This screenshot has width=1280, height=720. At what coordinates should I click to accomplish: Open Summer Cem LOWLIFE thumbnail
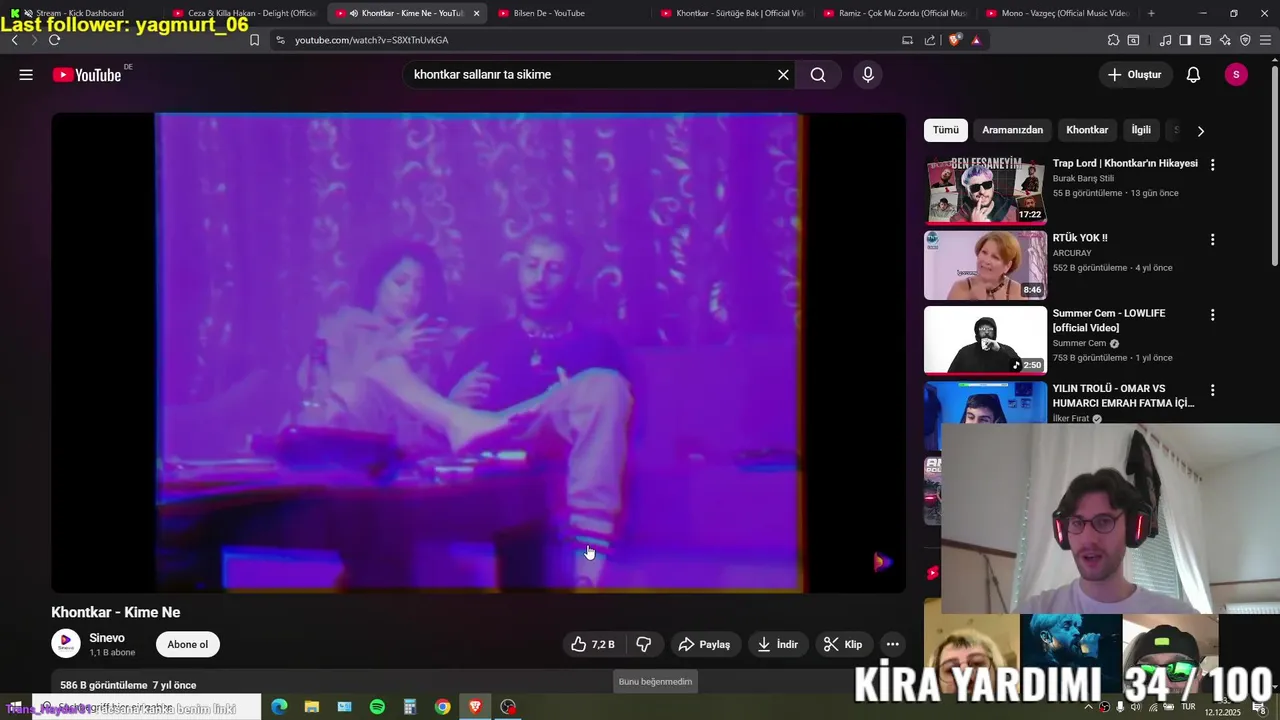(985, 340)
